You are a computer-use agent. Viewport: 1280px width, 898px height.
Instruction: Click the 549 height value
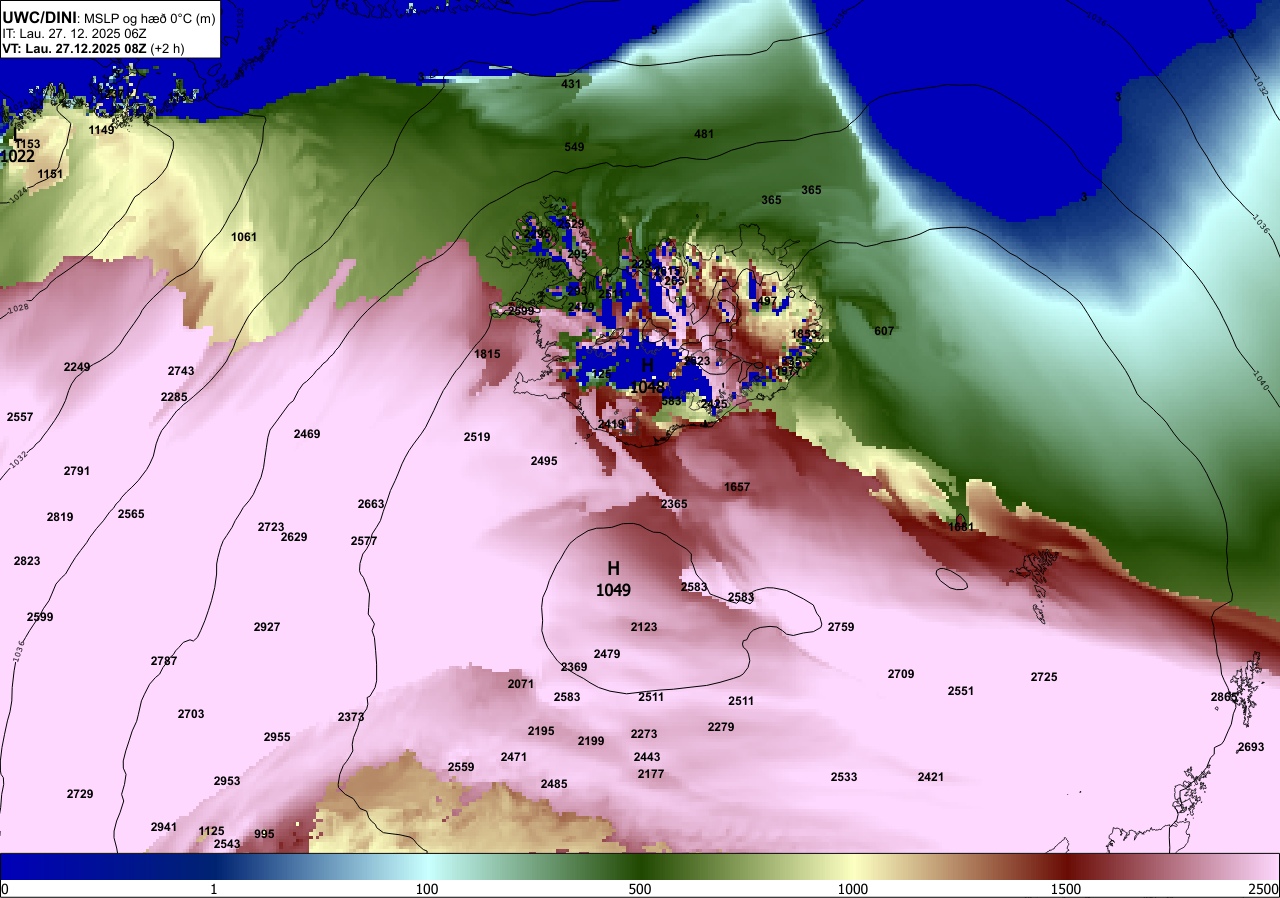(x=574, y=147)
